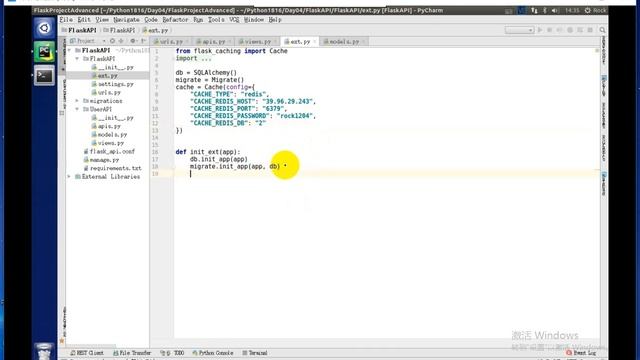Click the volume icon in the system bar
Screen dimensions: 640x360
tap(555, 11)
